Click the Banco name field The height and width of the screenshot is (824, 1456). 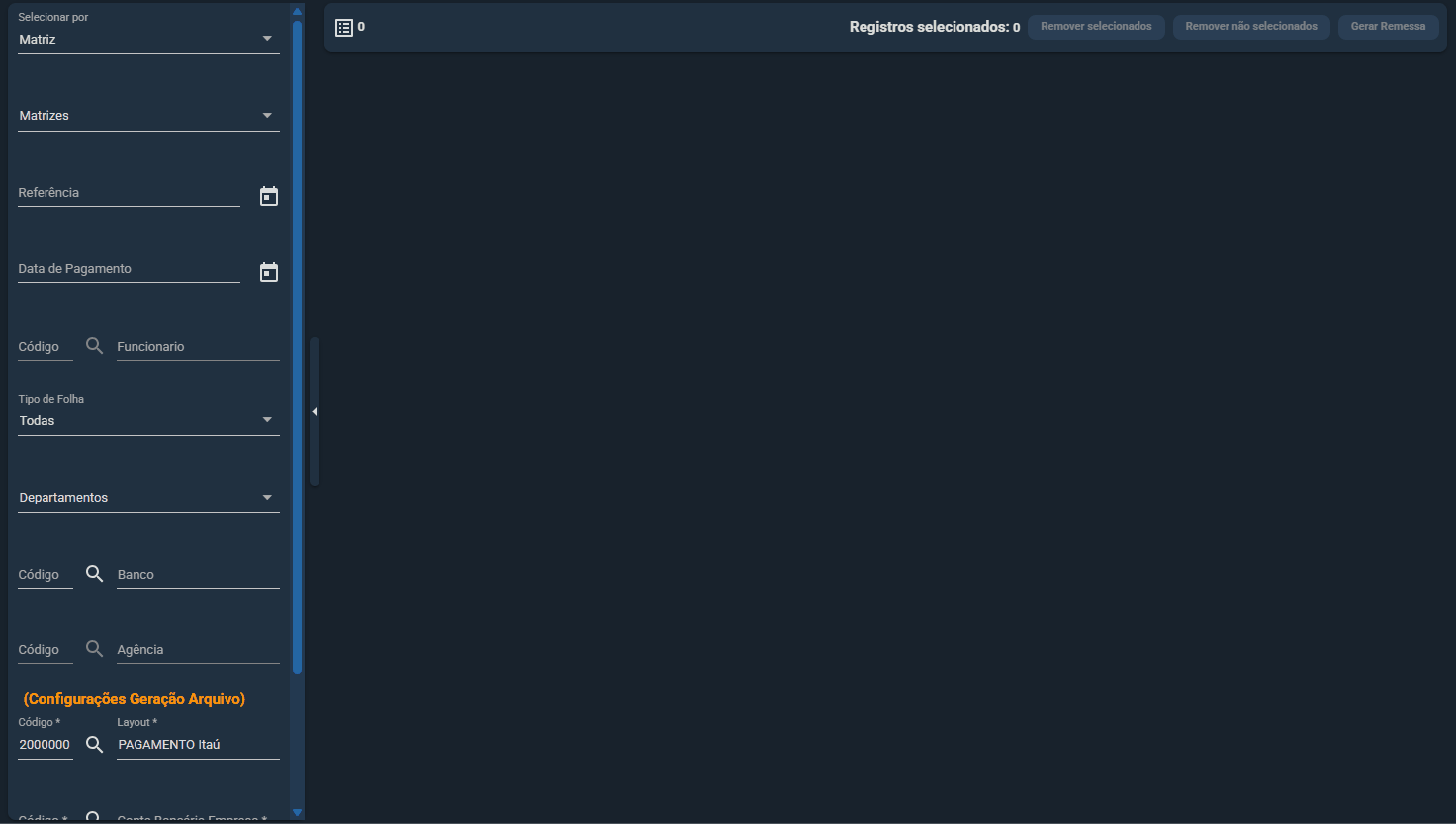point(198,575)
